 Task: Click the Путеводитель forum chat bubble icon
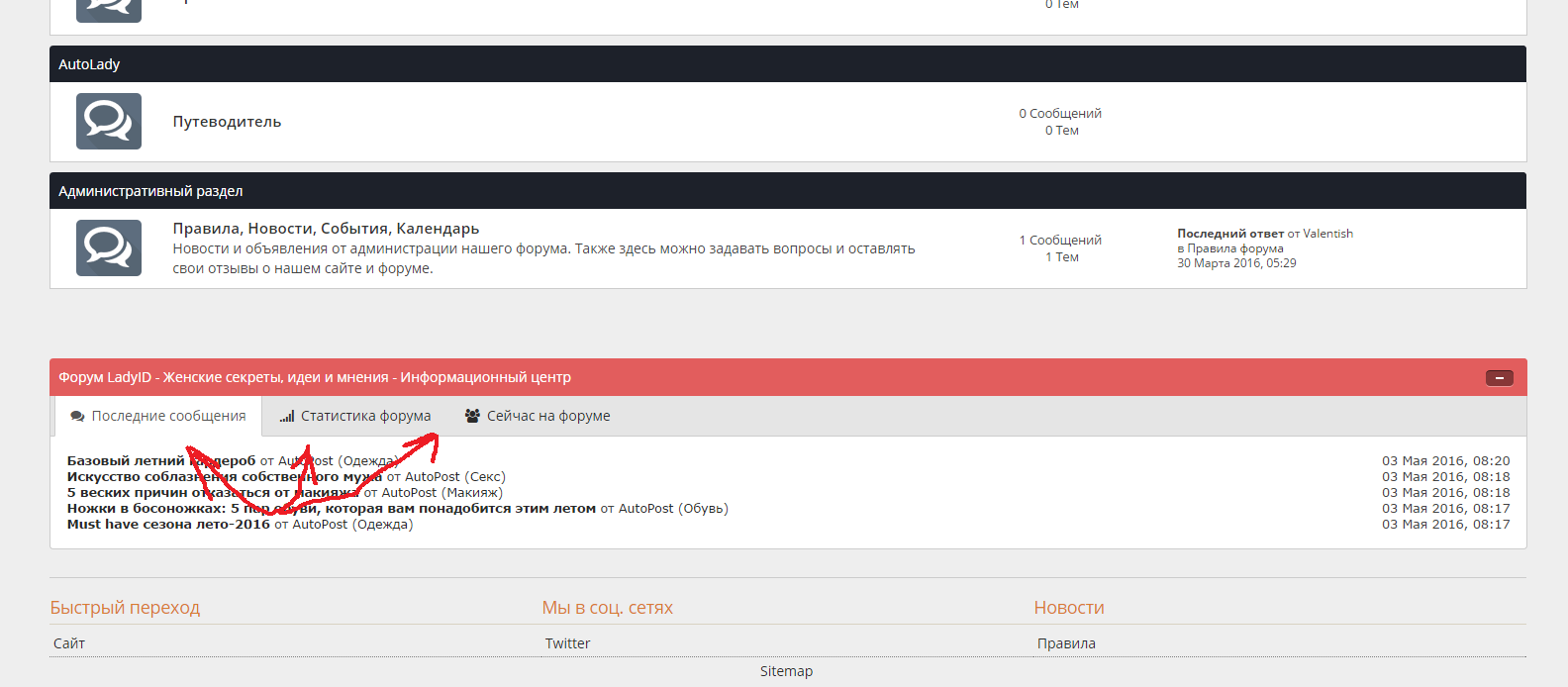click(109, 122)
